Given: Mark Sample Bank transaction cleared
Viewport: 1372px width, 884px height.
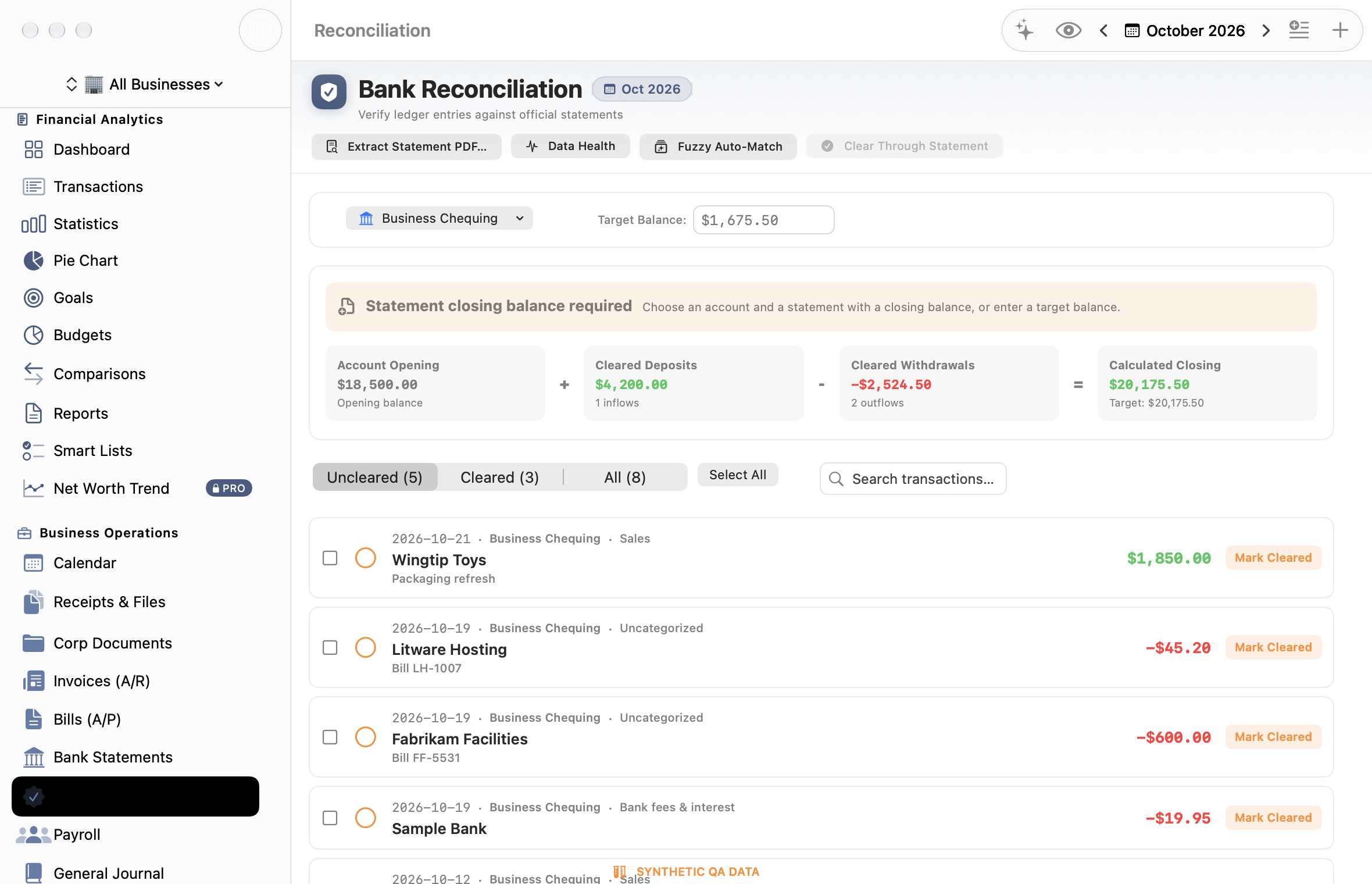Looking at the screenshot, I should pyautogui.click(x=1273, y=818).
